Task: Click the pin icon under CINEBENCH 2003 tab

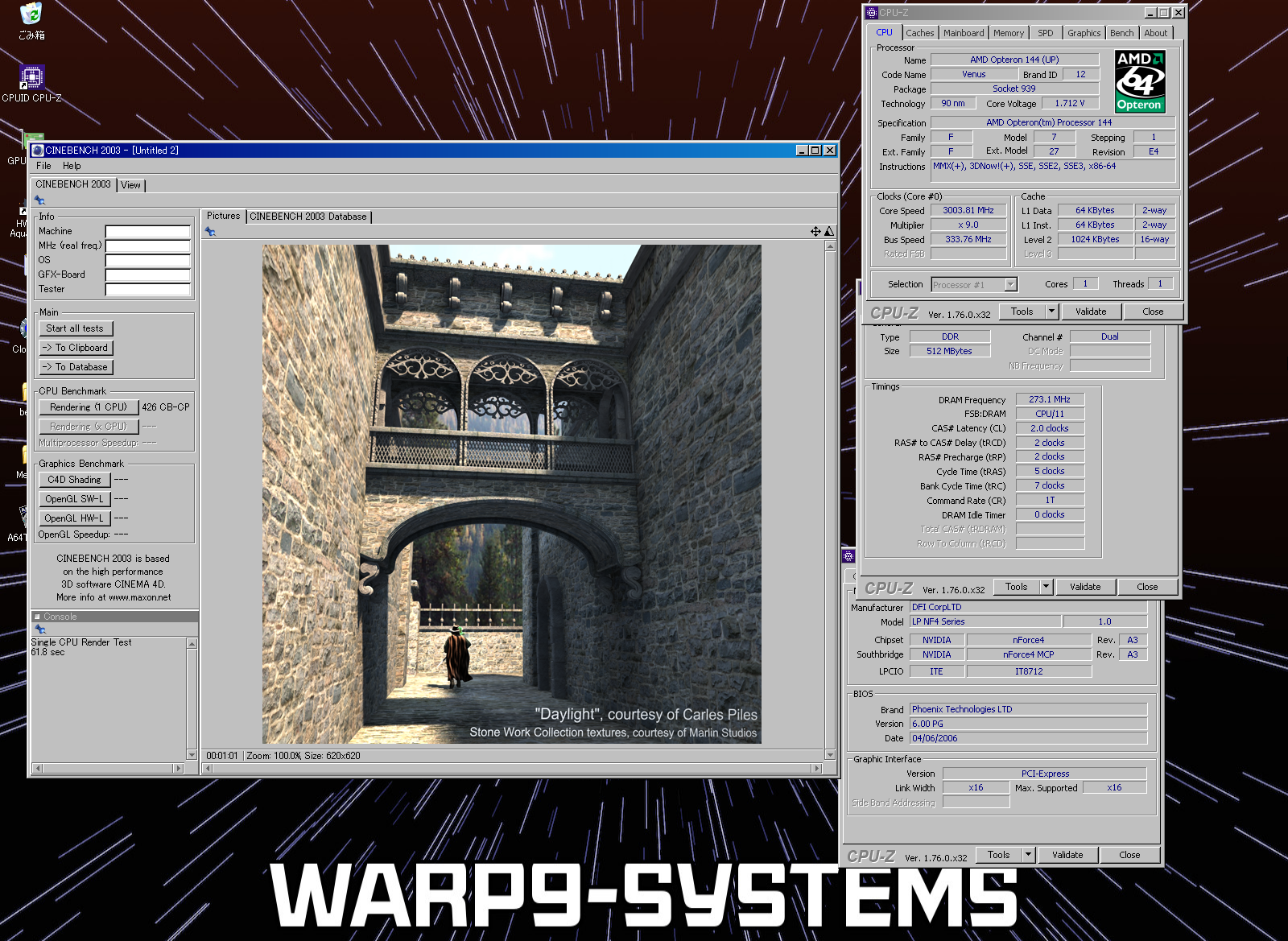Action: 39,200
